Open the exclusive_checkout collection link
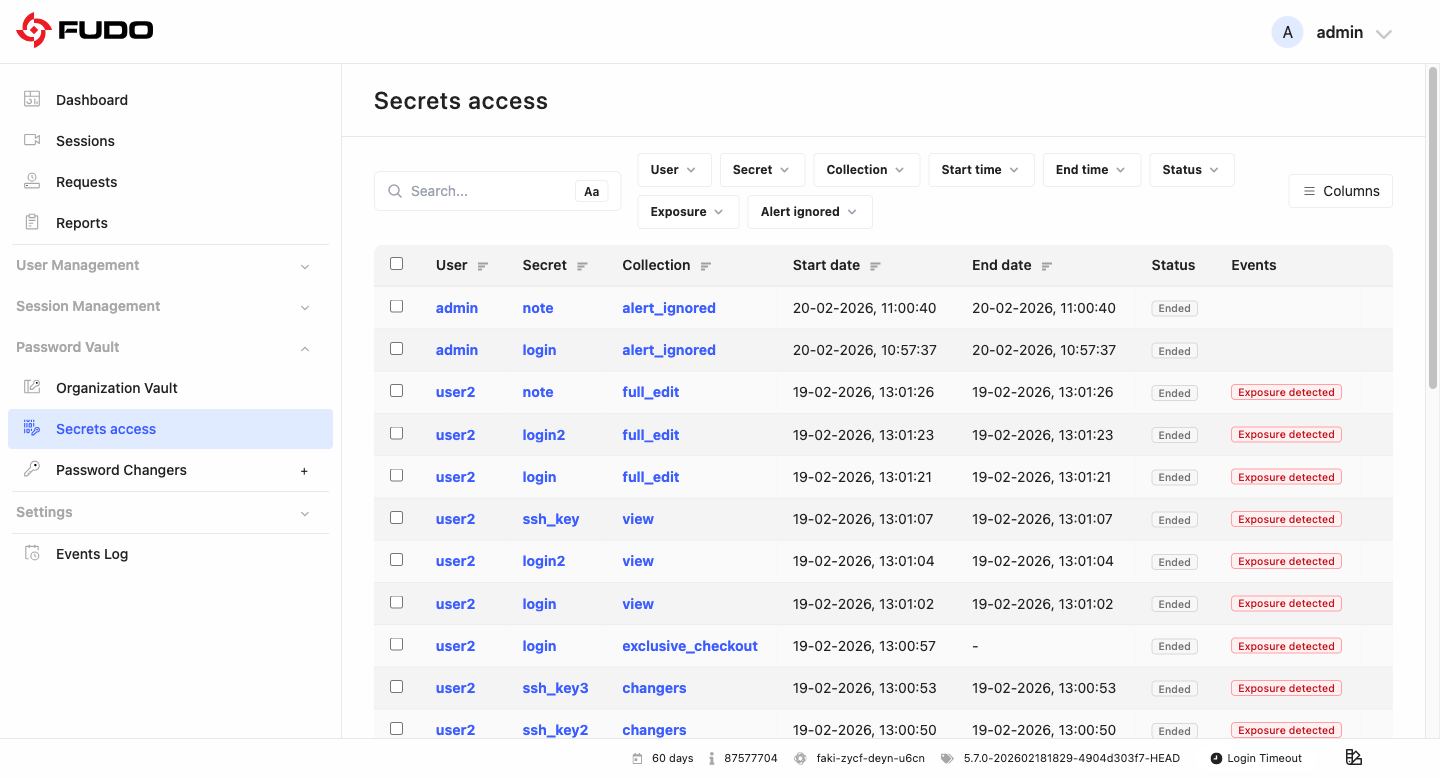This screenshot has width=1440, height=778. tap(690, 646)
